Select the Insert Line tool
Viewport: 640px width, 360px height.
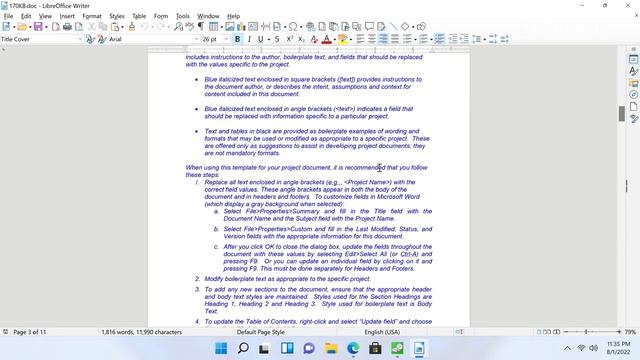tap(393, 27)
